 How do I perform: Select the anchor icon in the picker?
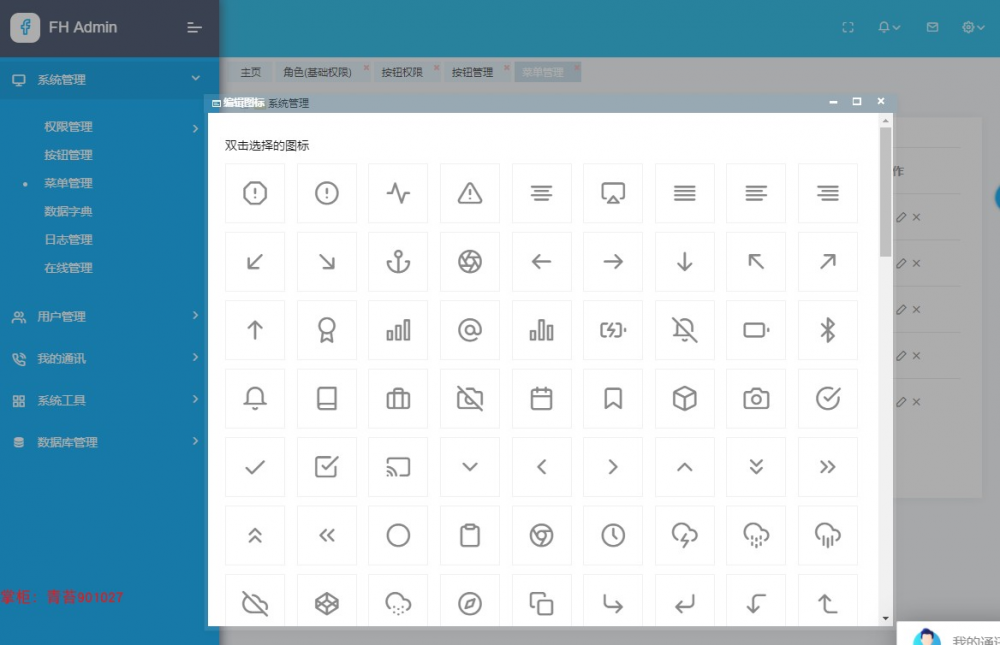click(x=398, y=261)
